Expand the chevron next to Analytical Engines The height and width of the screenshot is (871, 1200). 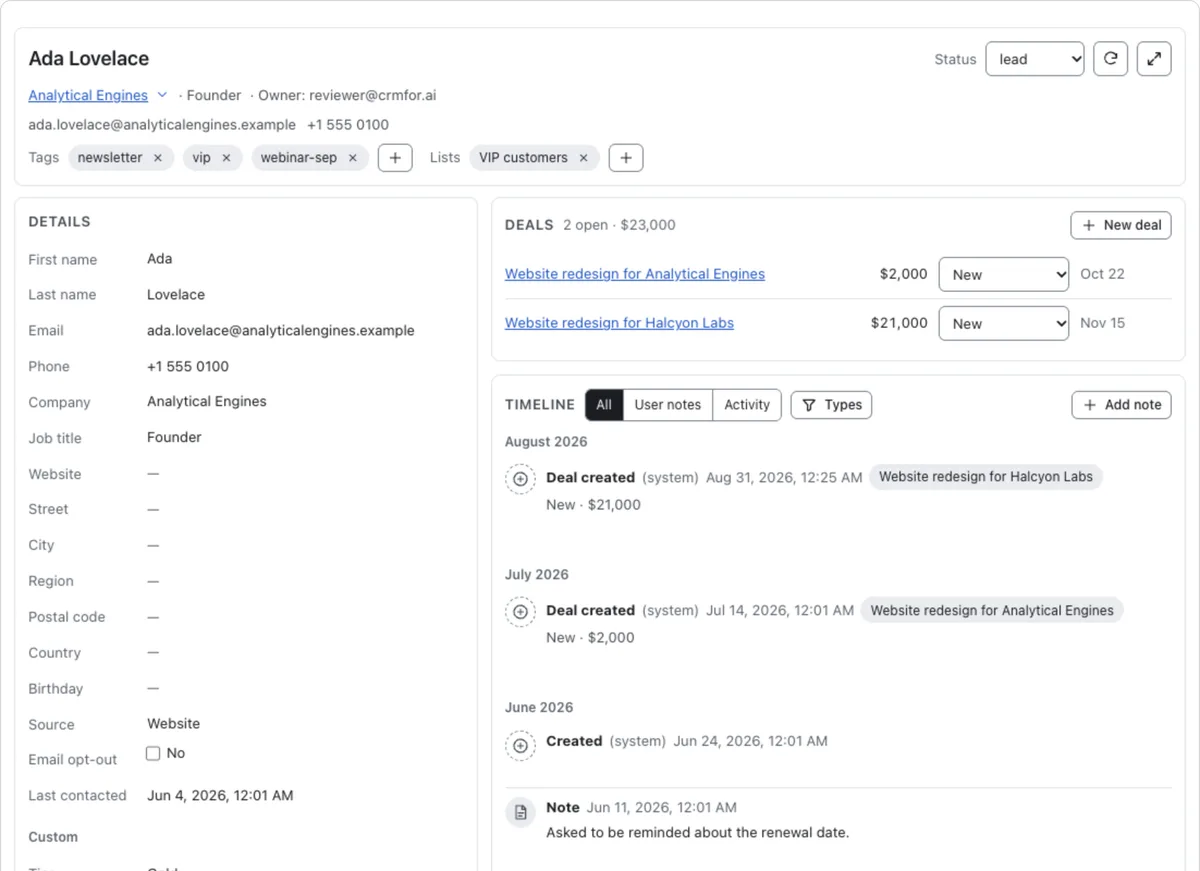pos(162,95)
